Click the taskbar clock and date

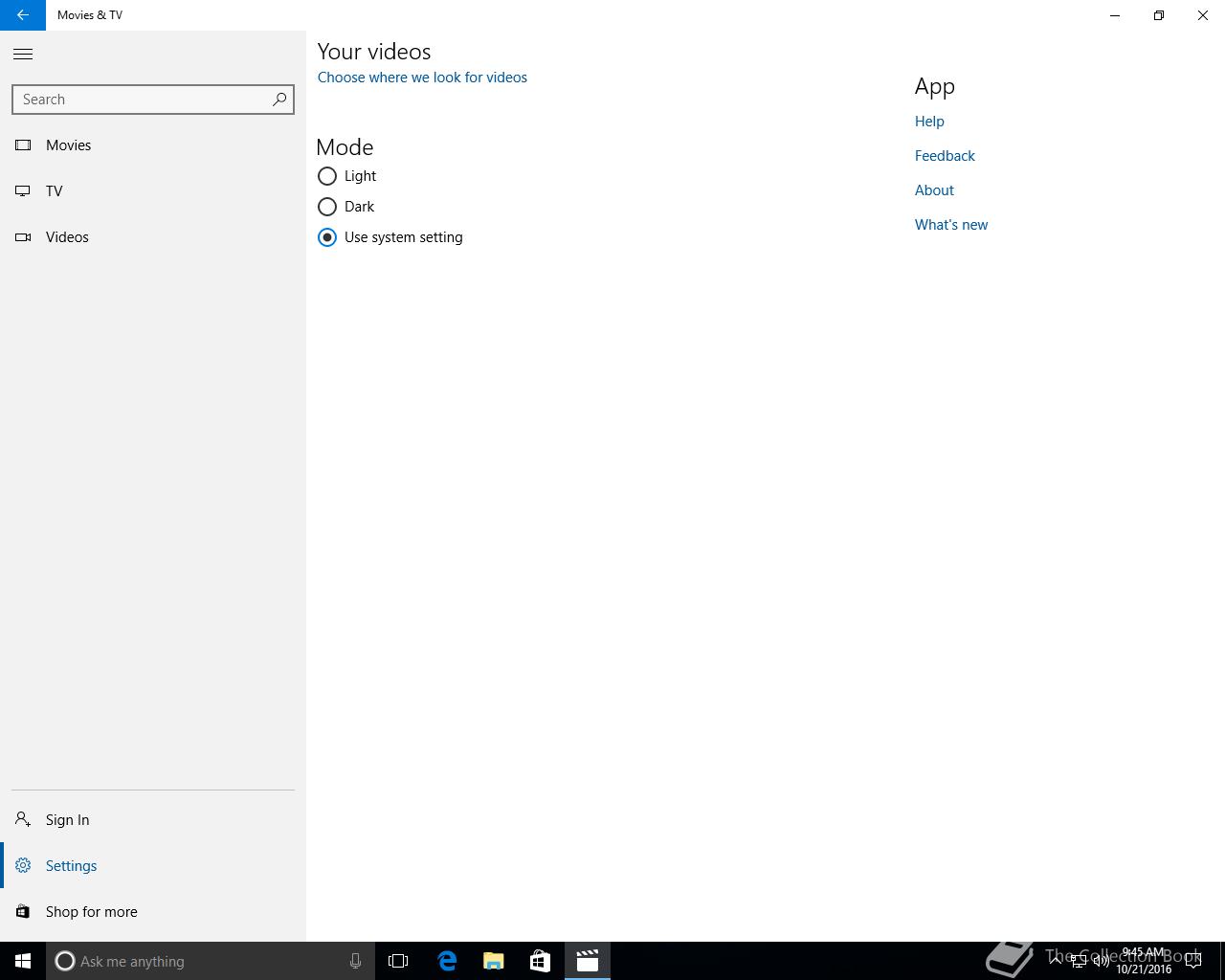click(x=1144, y=961)
